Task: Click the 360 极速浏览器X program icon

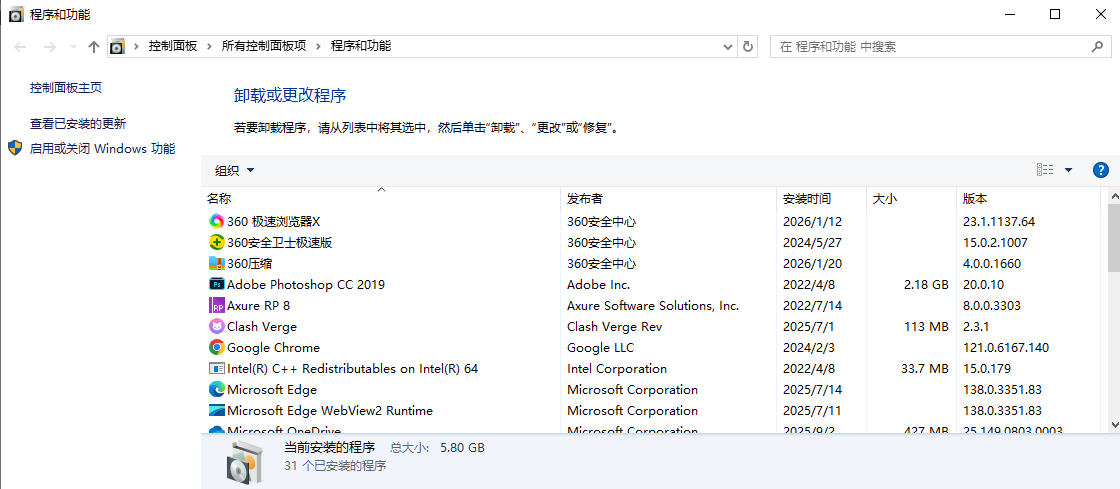Action: [216, 221]
